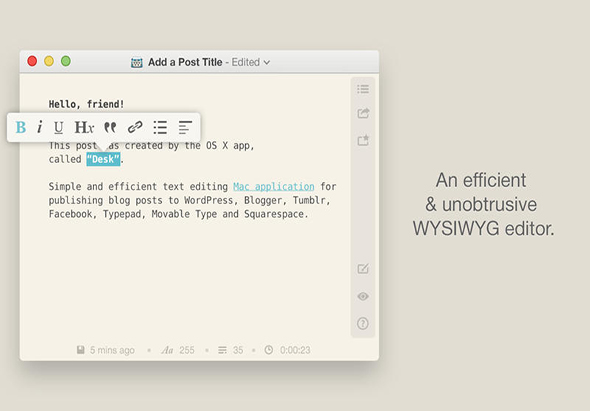Create a bulleted list from popup toolbar

click(160, 128)
